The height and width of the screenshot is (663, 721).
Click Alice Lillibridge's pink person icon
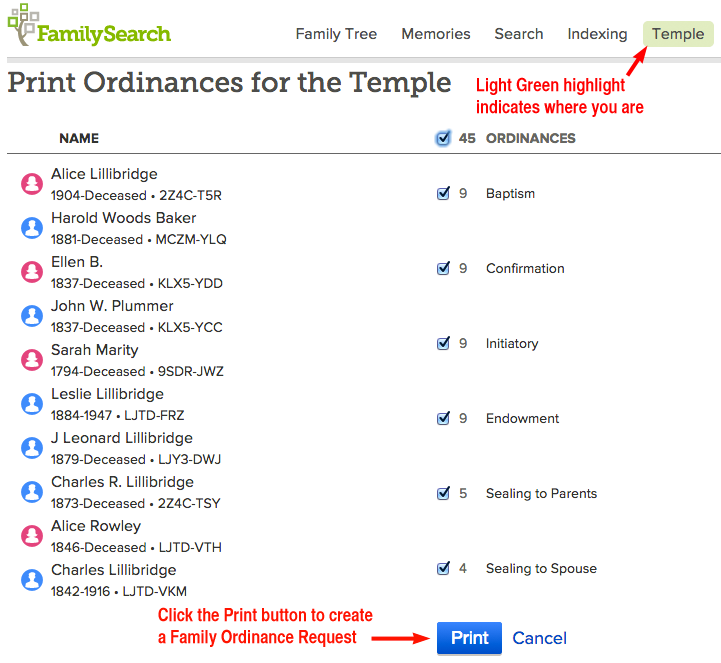[x=32, y=184]
